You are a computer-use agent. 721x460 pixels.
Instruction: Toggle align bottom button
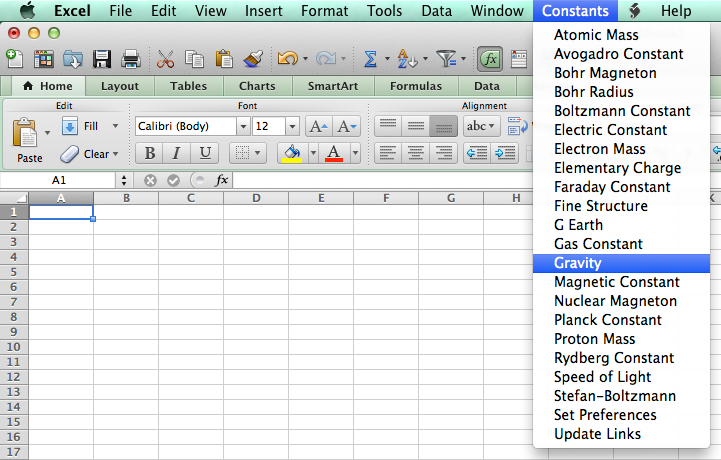[443, 126]
